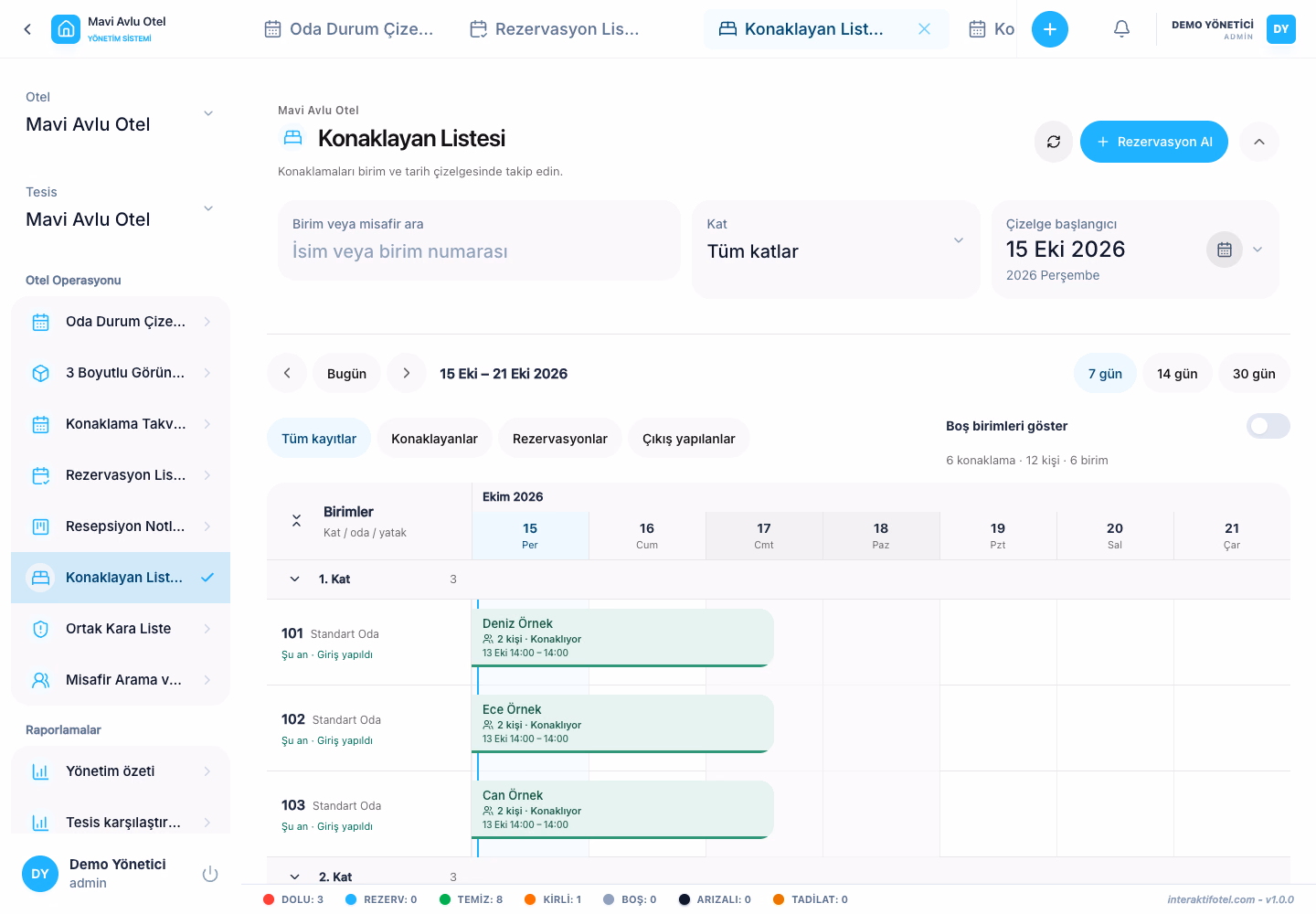Open Ece Örnek stay in room 102
This screenshot has height=914, width=1316.
tap(622, 724)
